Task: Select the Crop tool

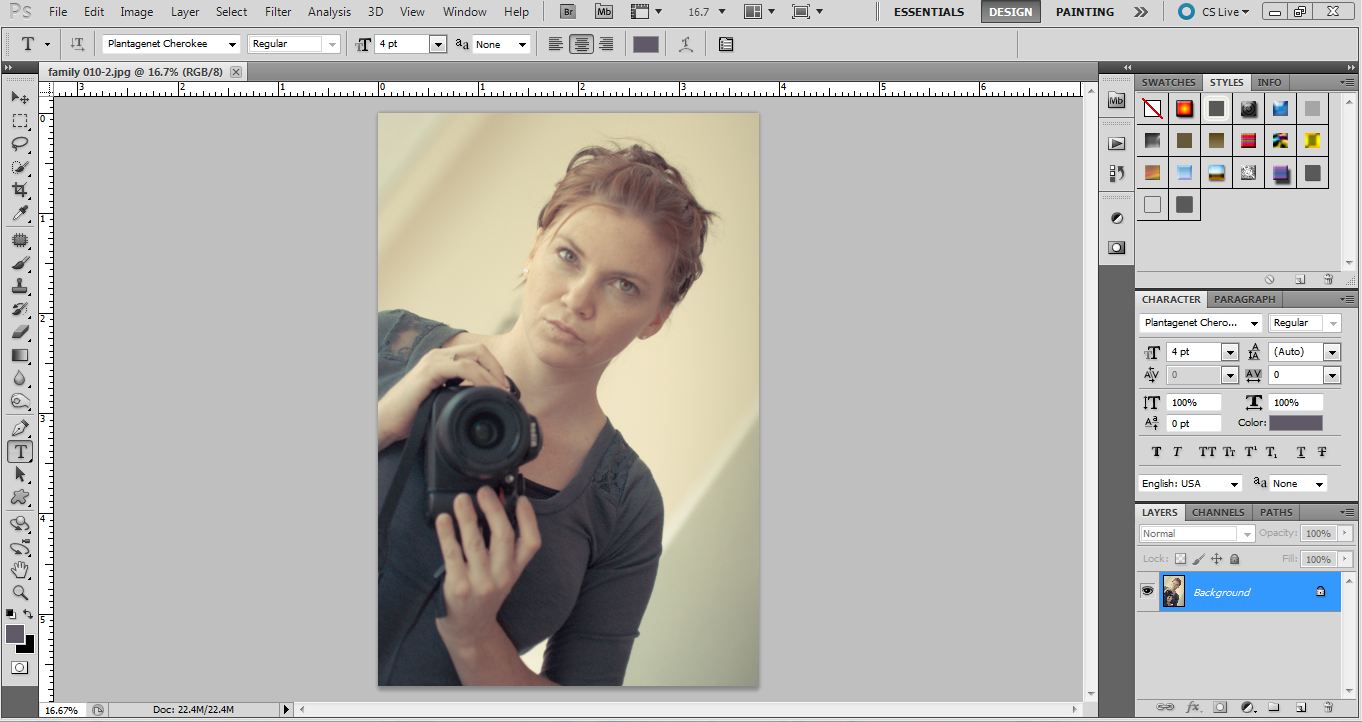Action: [x=20, y=190]
